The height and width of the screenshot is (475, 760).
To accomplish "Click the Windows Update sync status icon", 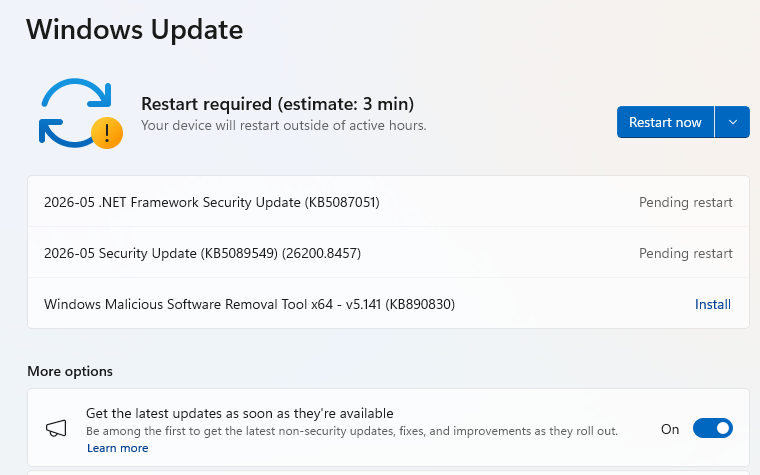I will [80, 113].
